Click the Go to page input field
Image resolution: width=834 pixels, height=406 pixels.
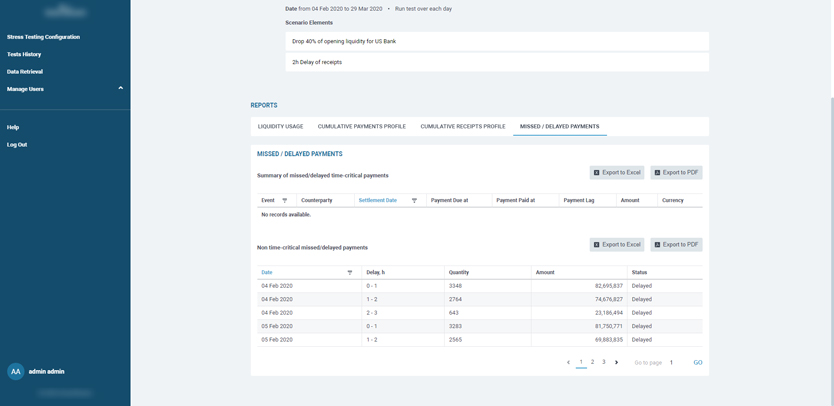click(675, 363)
